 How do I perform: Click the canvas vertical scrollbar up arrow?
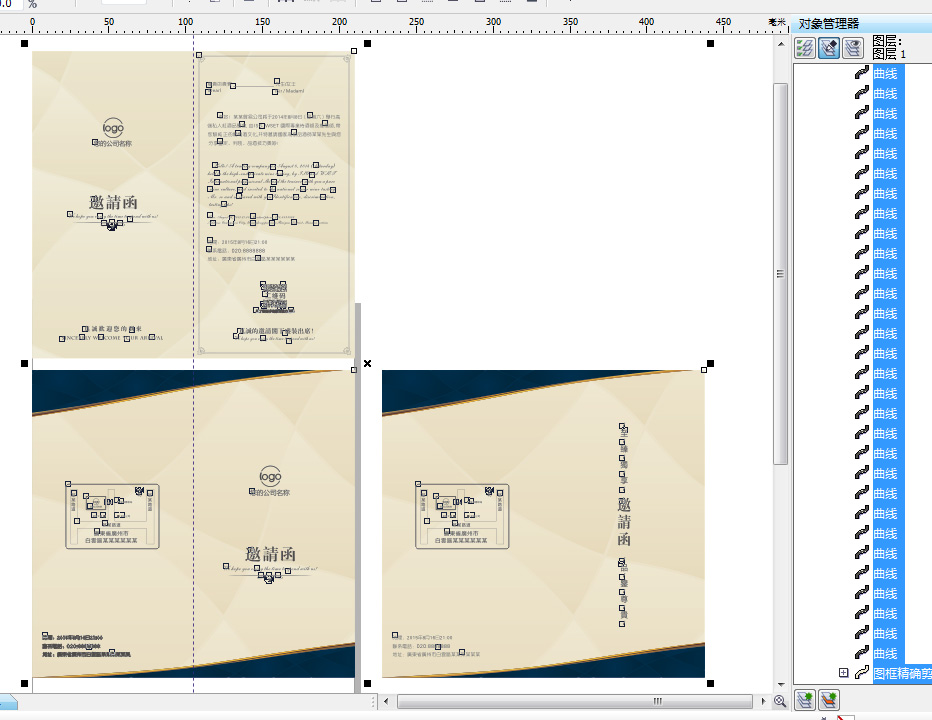click(780, 44)
